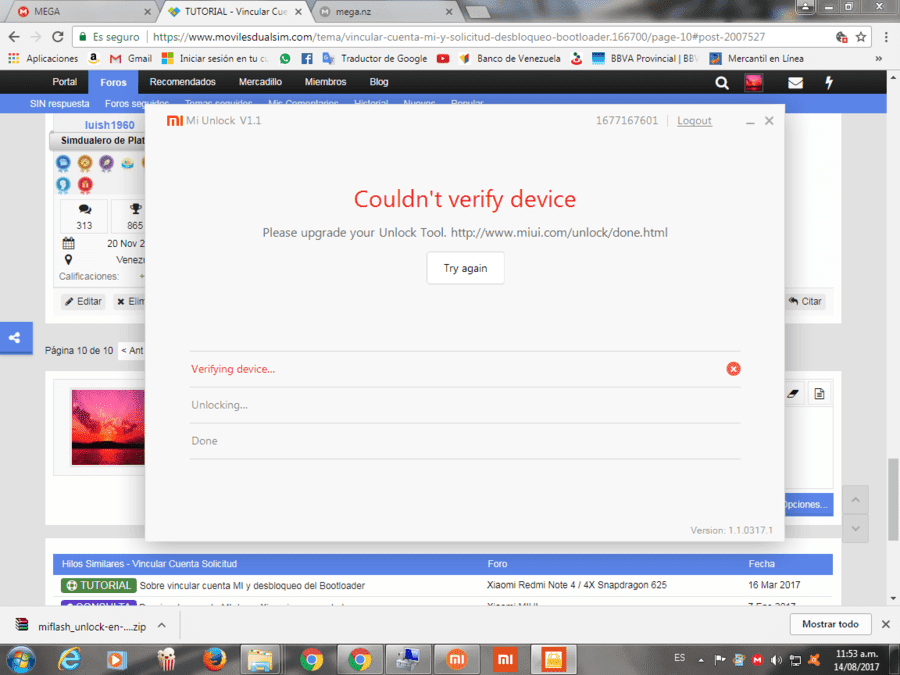Open the forum user avatar menu
Screen dimensions: 900x675
click(754, 83)
